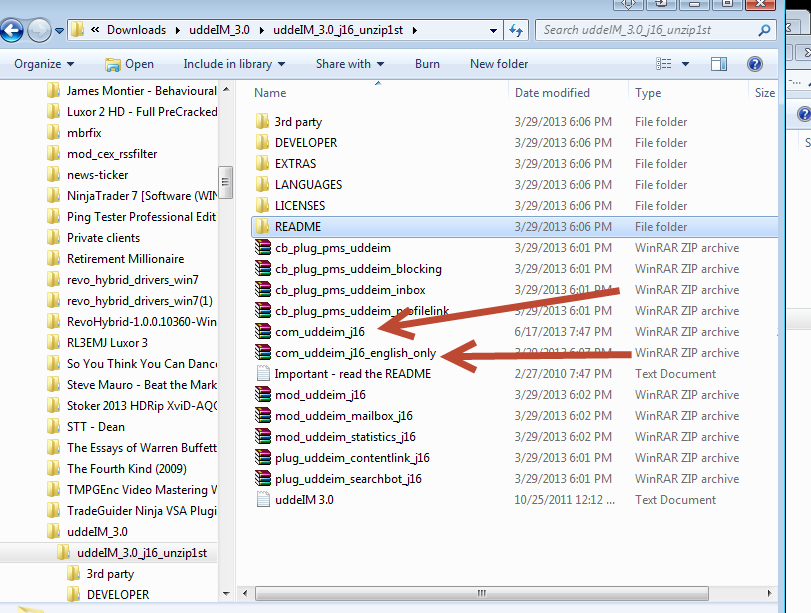811x613 pixels.
Task: Select the mod_uddeim_mailbox_j16 archive icon
Action: (263, 416)
